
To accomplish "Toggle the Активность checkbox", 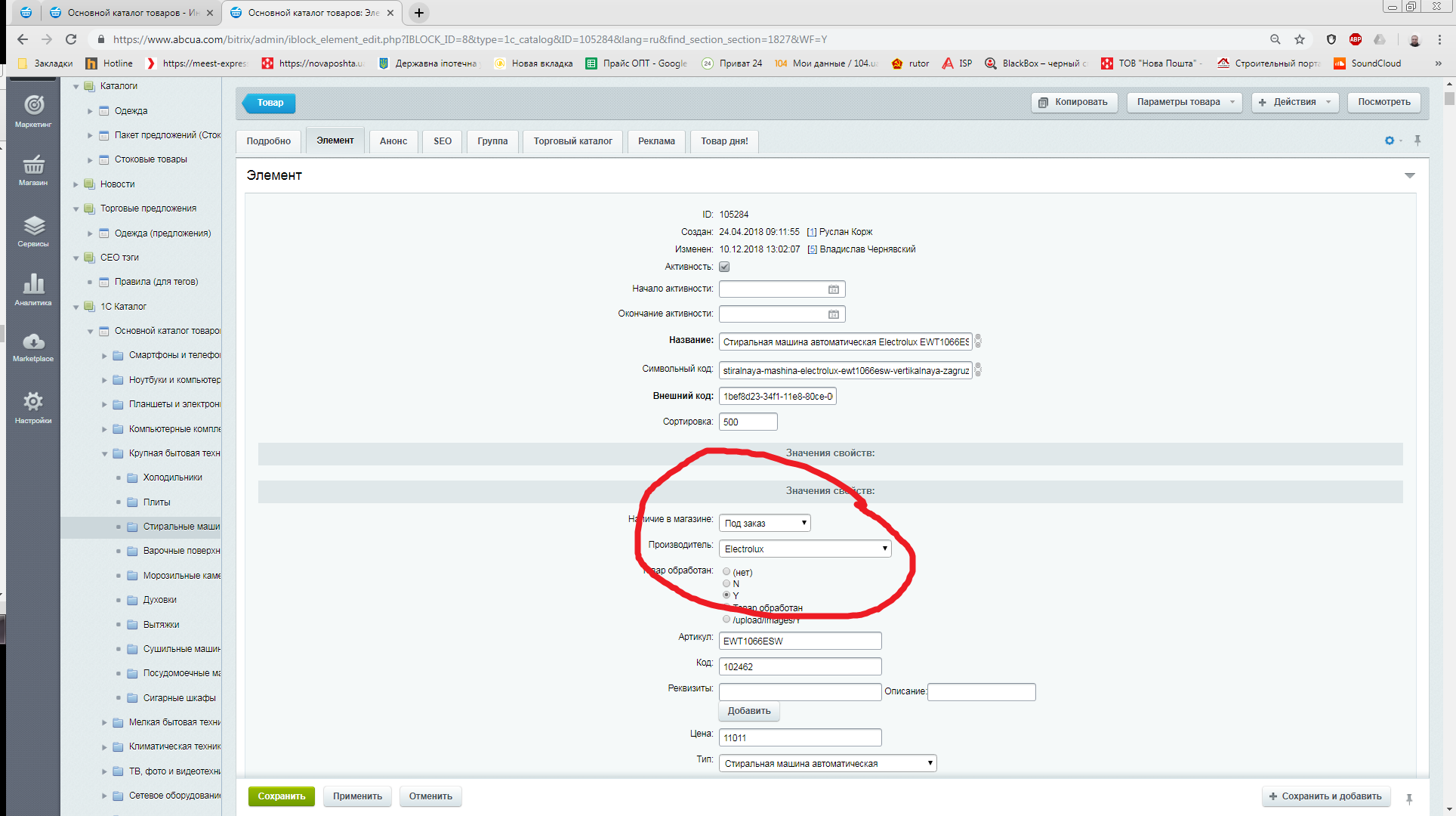I will tap(724, 267).
